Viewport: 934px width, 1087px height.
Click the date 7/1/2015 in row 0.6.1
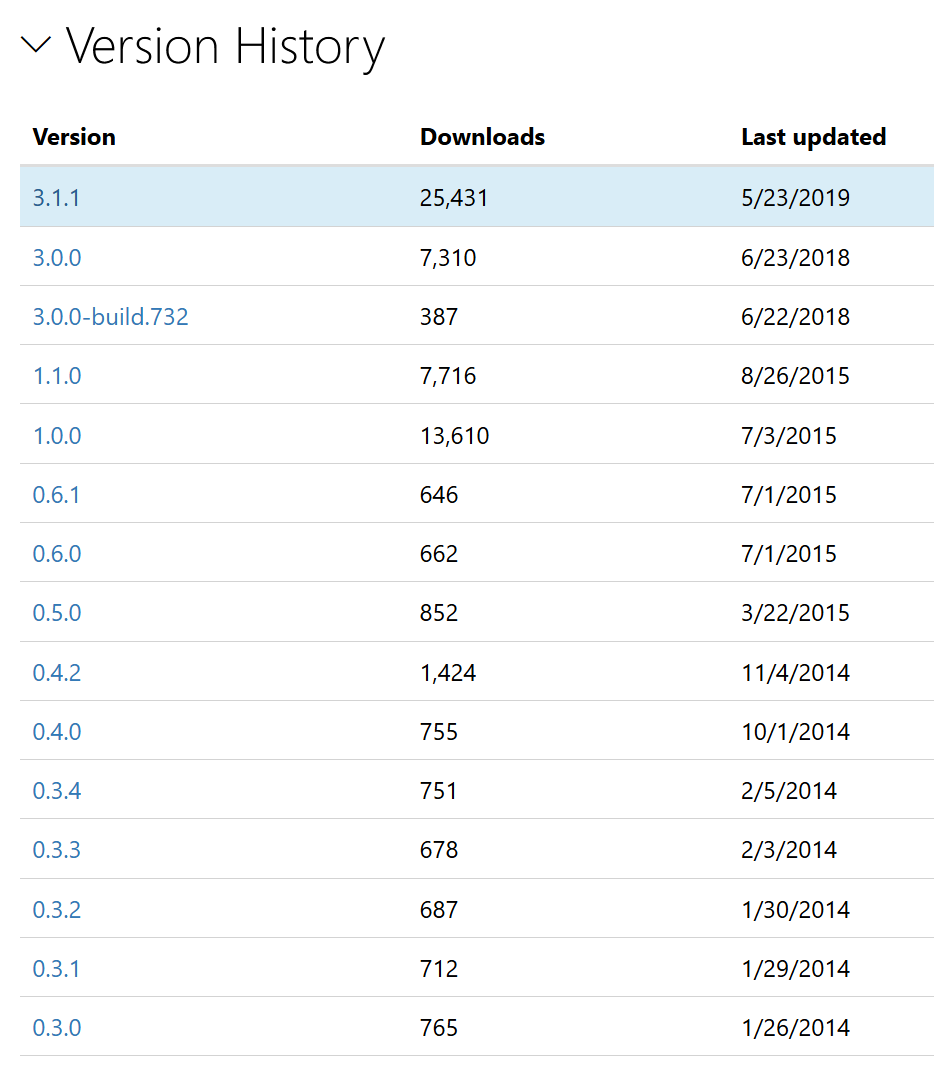coord(789,495)
